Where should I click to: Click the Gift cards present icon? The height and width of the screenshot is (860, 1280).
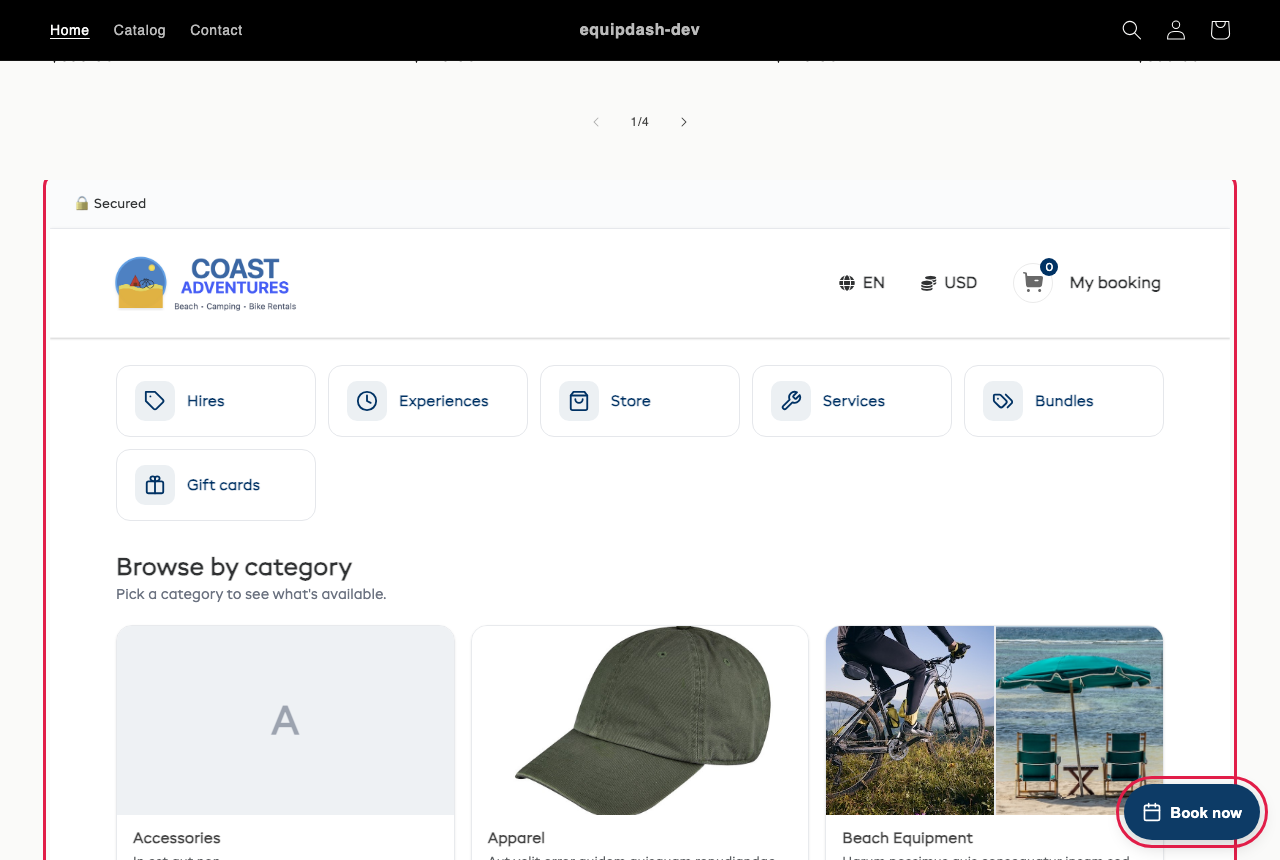coord(155,485)
